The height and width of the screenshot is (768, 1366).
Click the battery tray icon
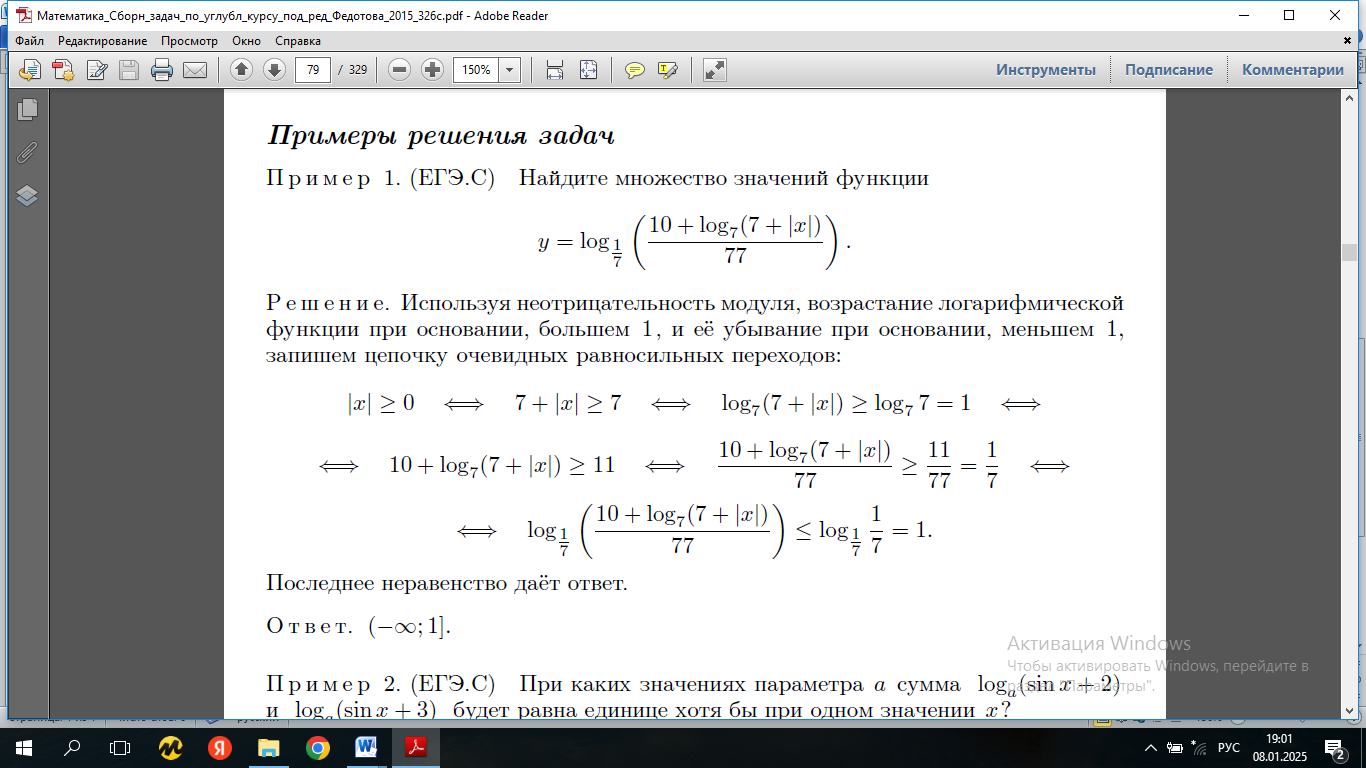tap(1174, 748)
